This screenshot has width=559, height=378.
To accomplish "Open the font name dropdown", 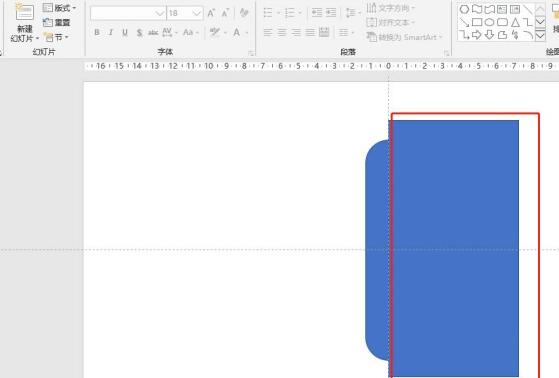I will [159, 14].
